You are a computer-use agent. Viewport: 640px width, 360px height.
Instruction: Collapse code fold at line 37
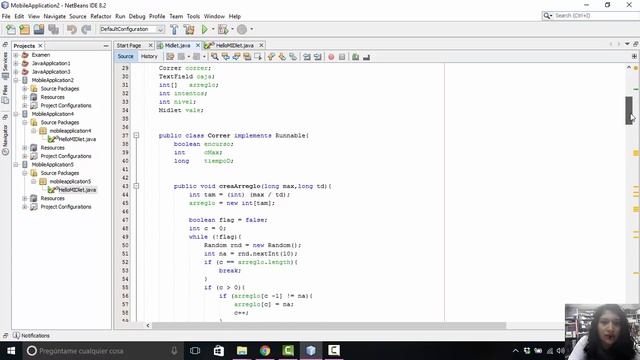click(x=136, y=136)
